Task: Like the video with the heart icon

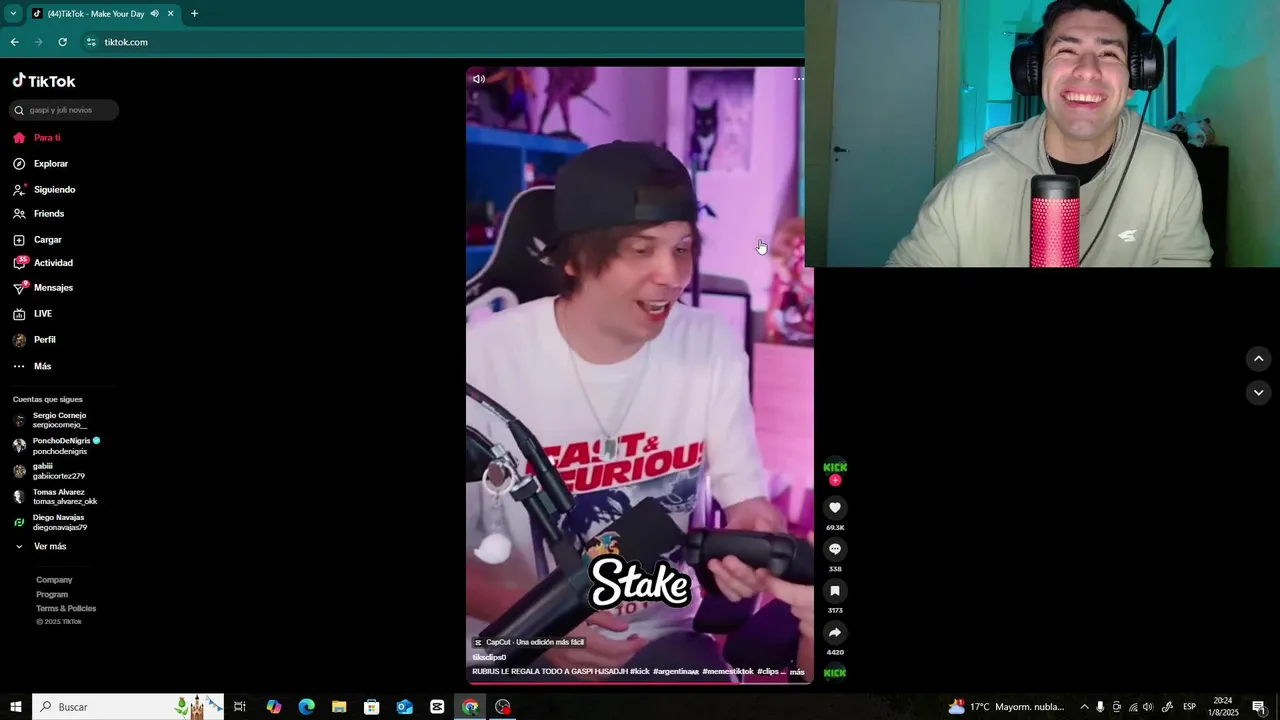Action: tap(835, 508)
